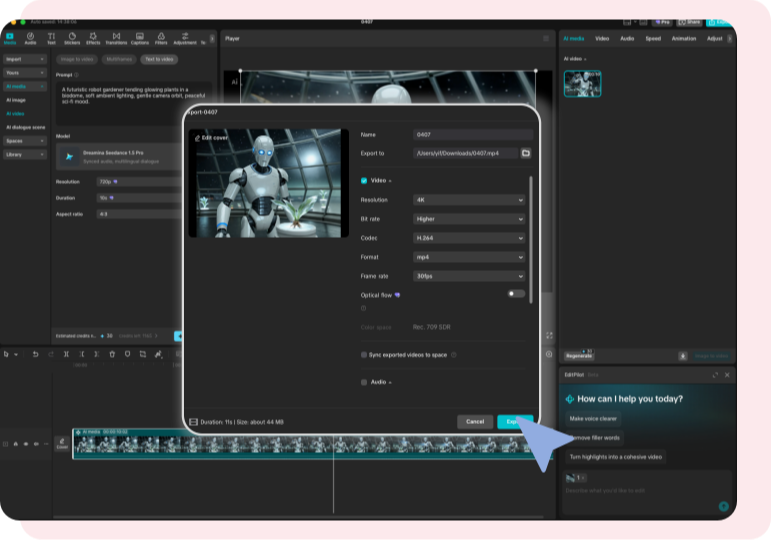Click Edit cover on preview thumbnail
The width and height of the screenshot is (772, 541).
[x=212, y=137]
